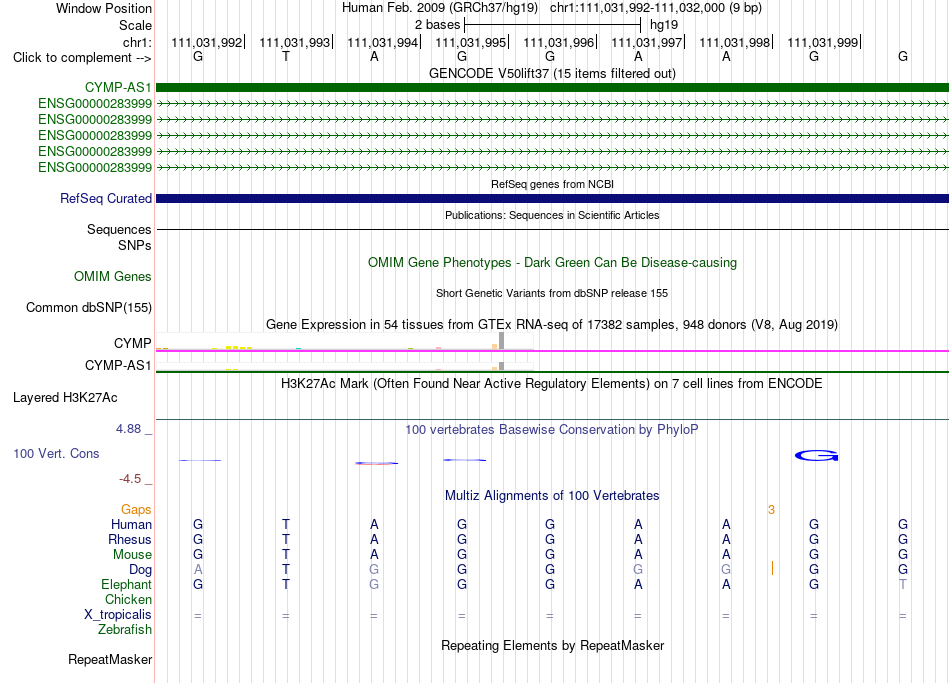950x683 pixels.
Task: Click the "X_tropicalis" species row label
Action: point(118,615)
